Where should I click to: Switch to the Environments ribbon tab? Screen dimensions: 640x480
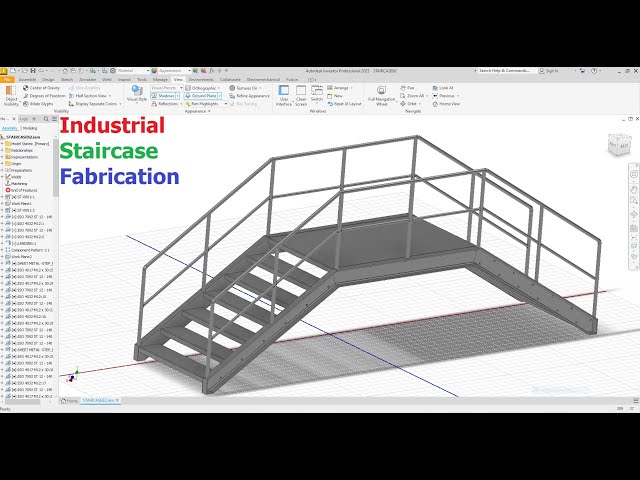tap(201, 80)
